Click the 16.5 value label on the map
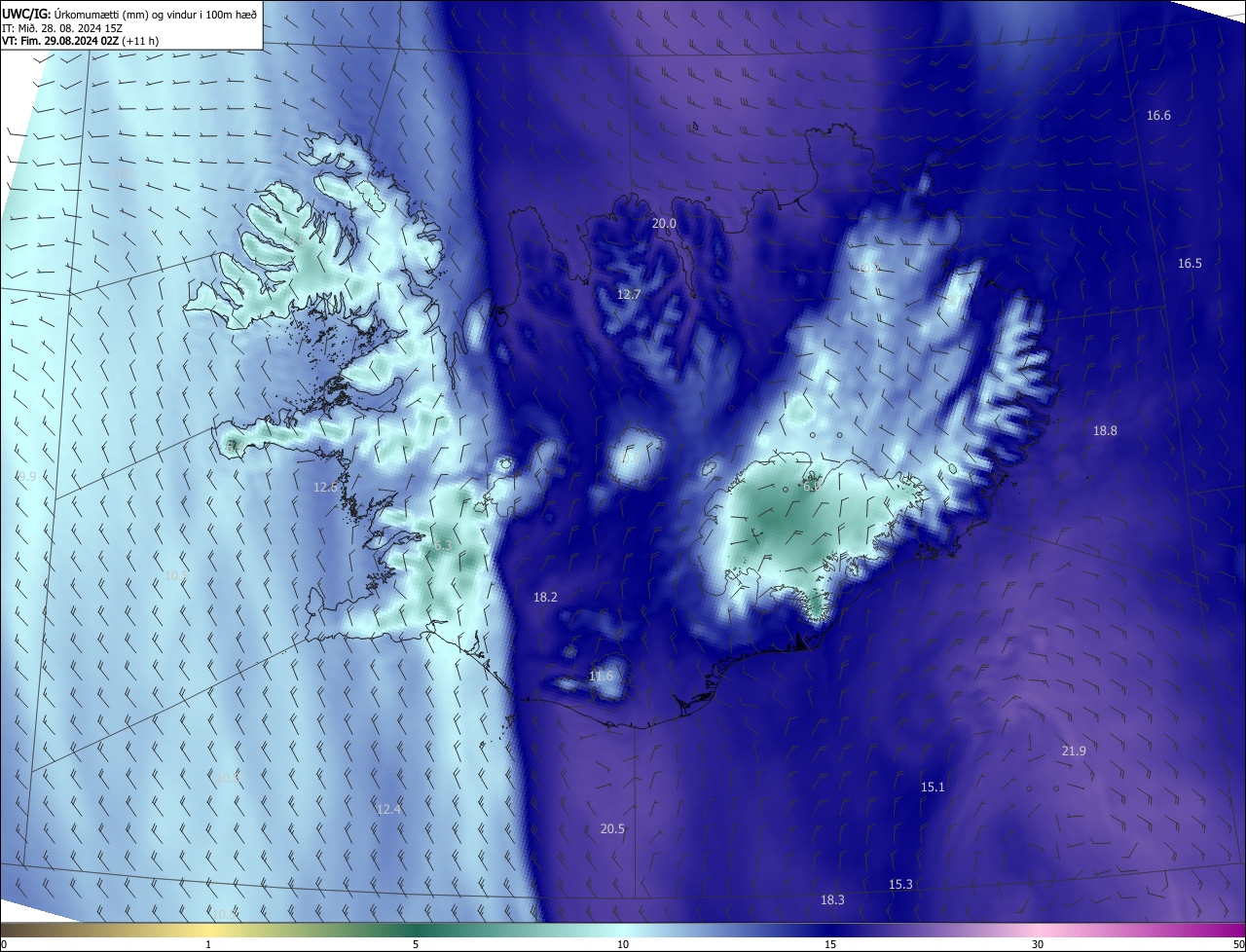The image size is (1246, 952). (x=1190, y=264)
